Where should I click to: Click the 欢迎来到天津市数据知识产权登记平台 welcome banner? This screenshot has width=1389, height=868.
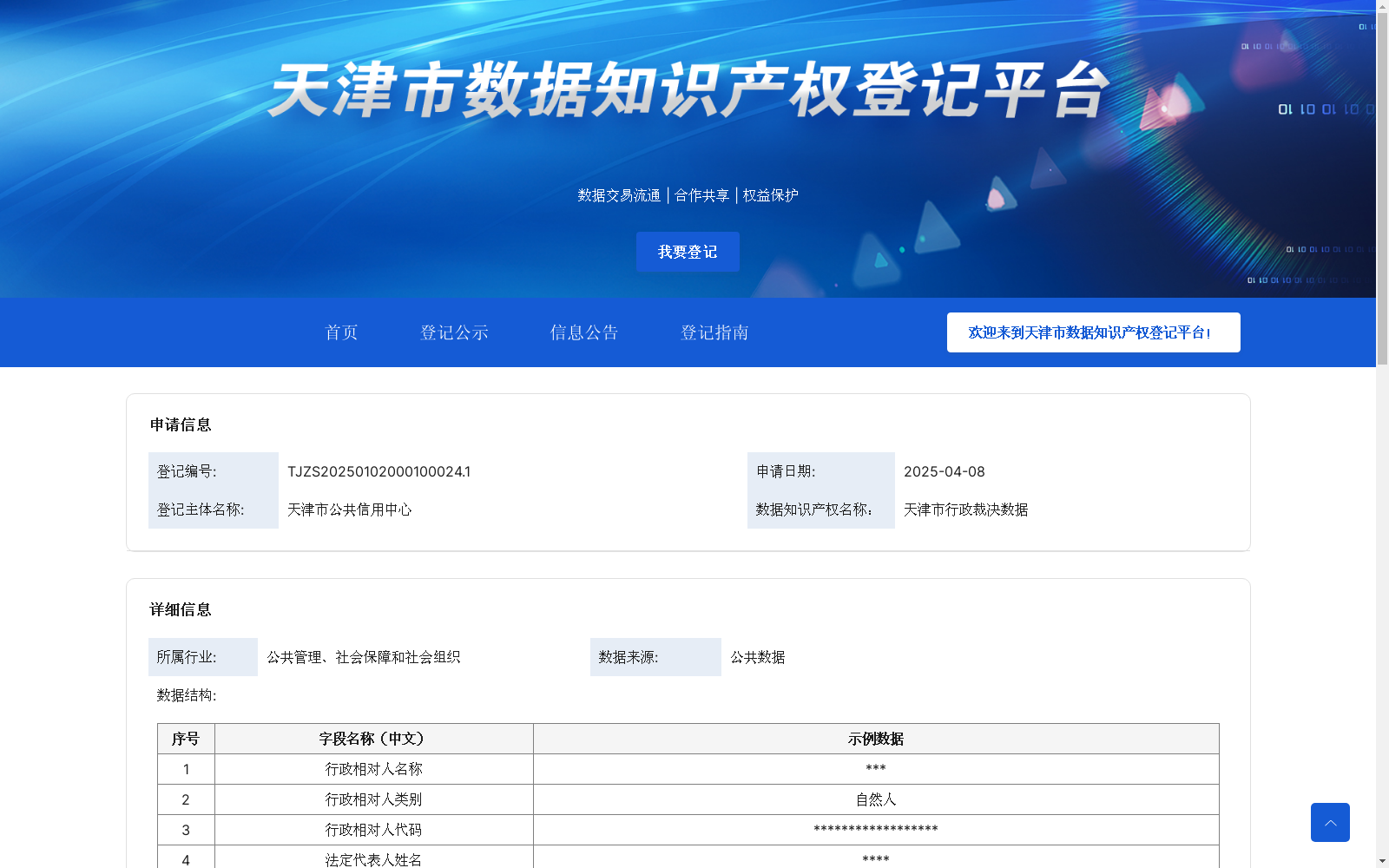(x=1093, y=332)
